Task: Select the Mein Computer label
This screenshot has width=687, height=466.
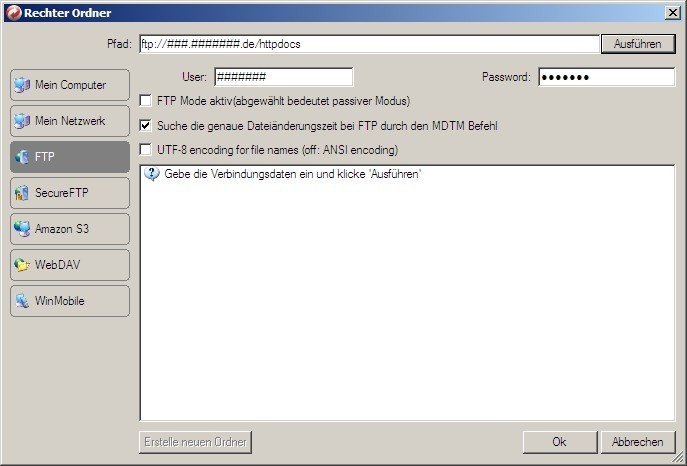Action: (71, 85)
